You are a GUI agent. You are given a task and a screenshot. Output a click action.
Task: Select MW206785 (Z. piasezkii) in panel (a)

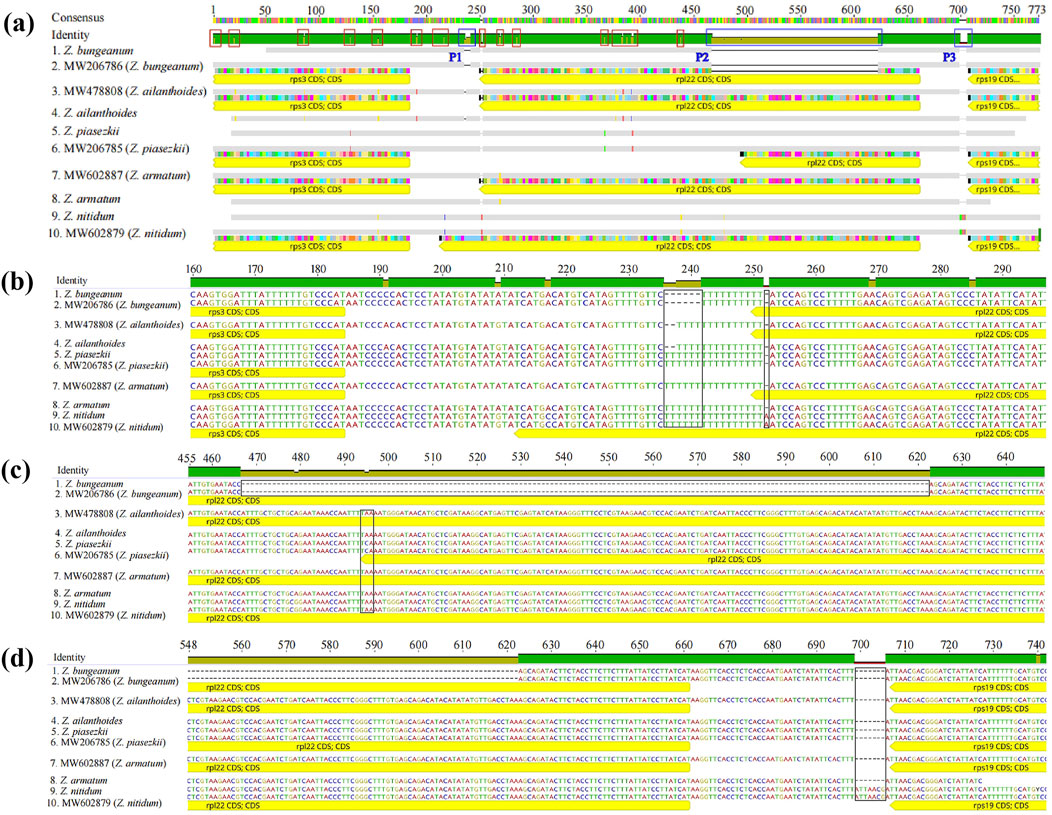pos(120,148)
